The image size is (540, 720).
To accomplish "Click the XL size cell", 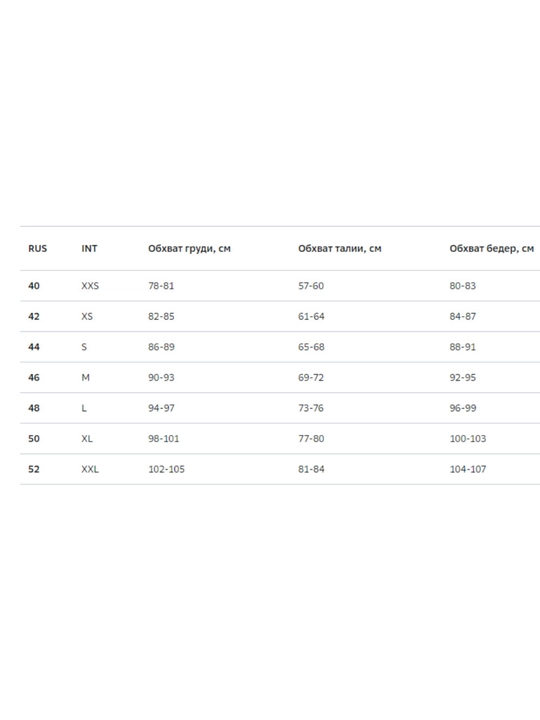I will [87, 439].
